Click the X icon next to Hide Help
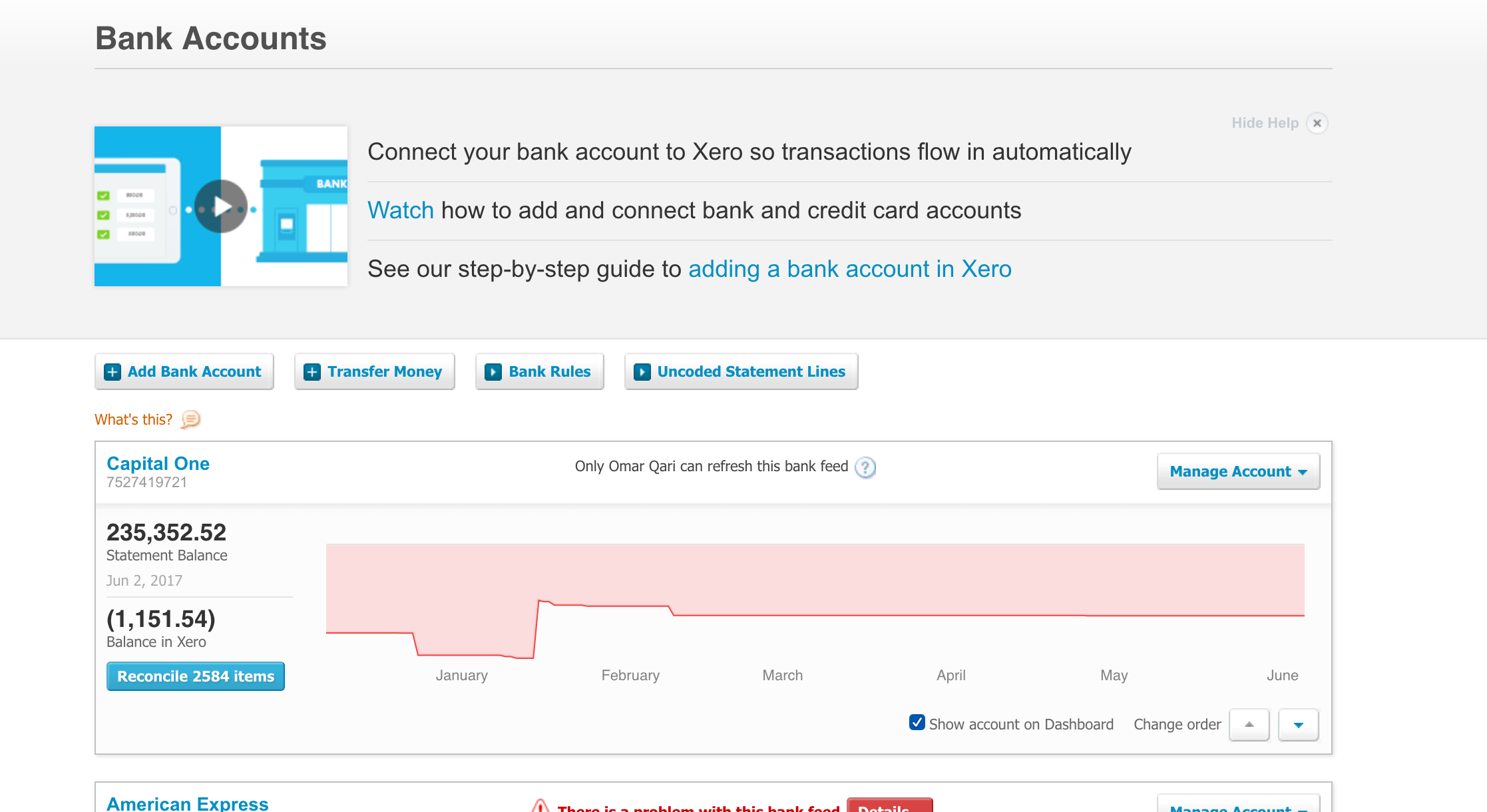Screen dimensions: 1487x812 (x=1319, y=123)
